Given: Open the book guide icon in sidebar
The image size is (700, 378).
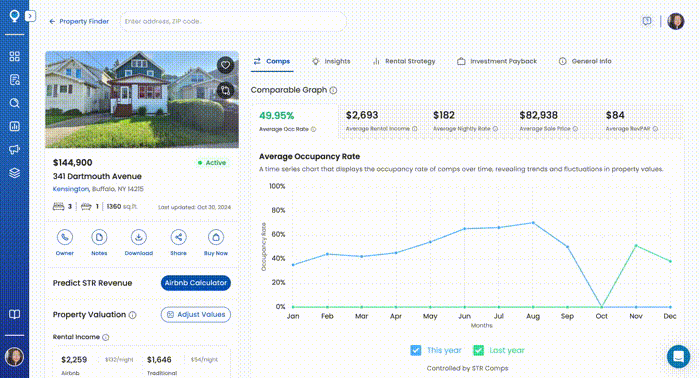Looking at the screenshot, I should [x=14, y=314].
